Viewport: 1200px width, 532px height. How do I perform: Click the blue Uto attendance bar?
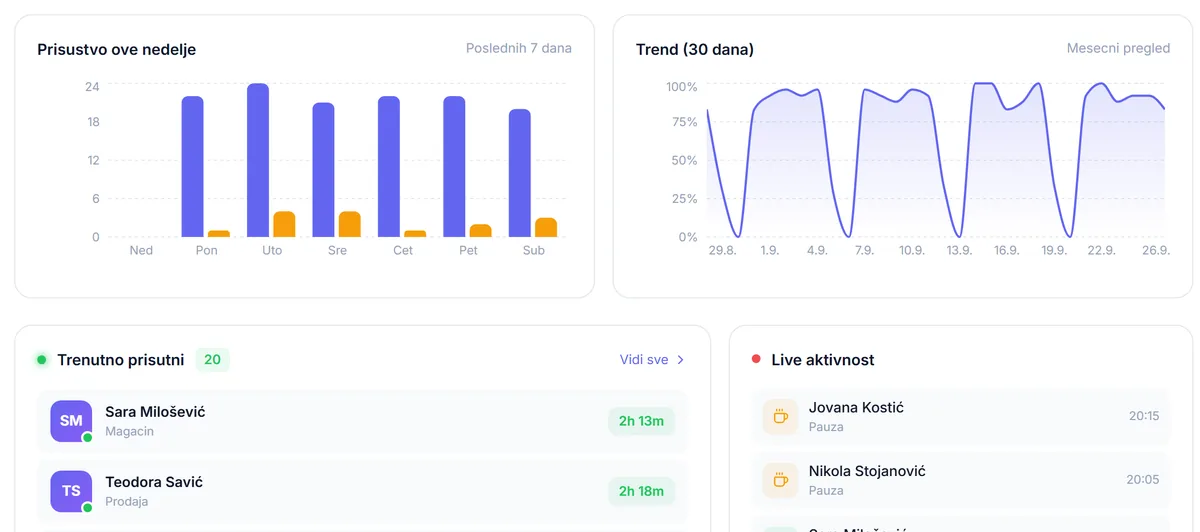tap(258, 160)
